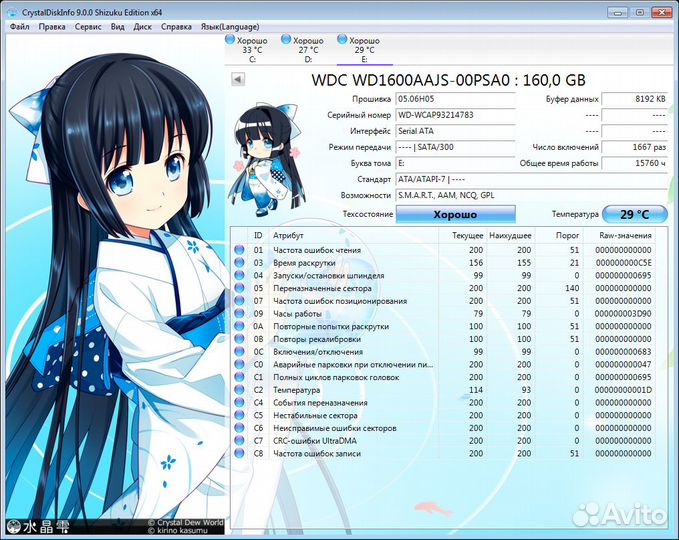The width and height of the screenshot is (679, 540).
Task: Click status orb for attribute 01
Action: (239, 250)
